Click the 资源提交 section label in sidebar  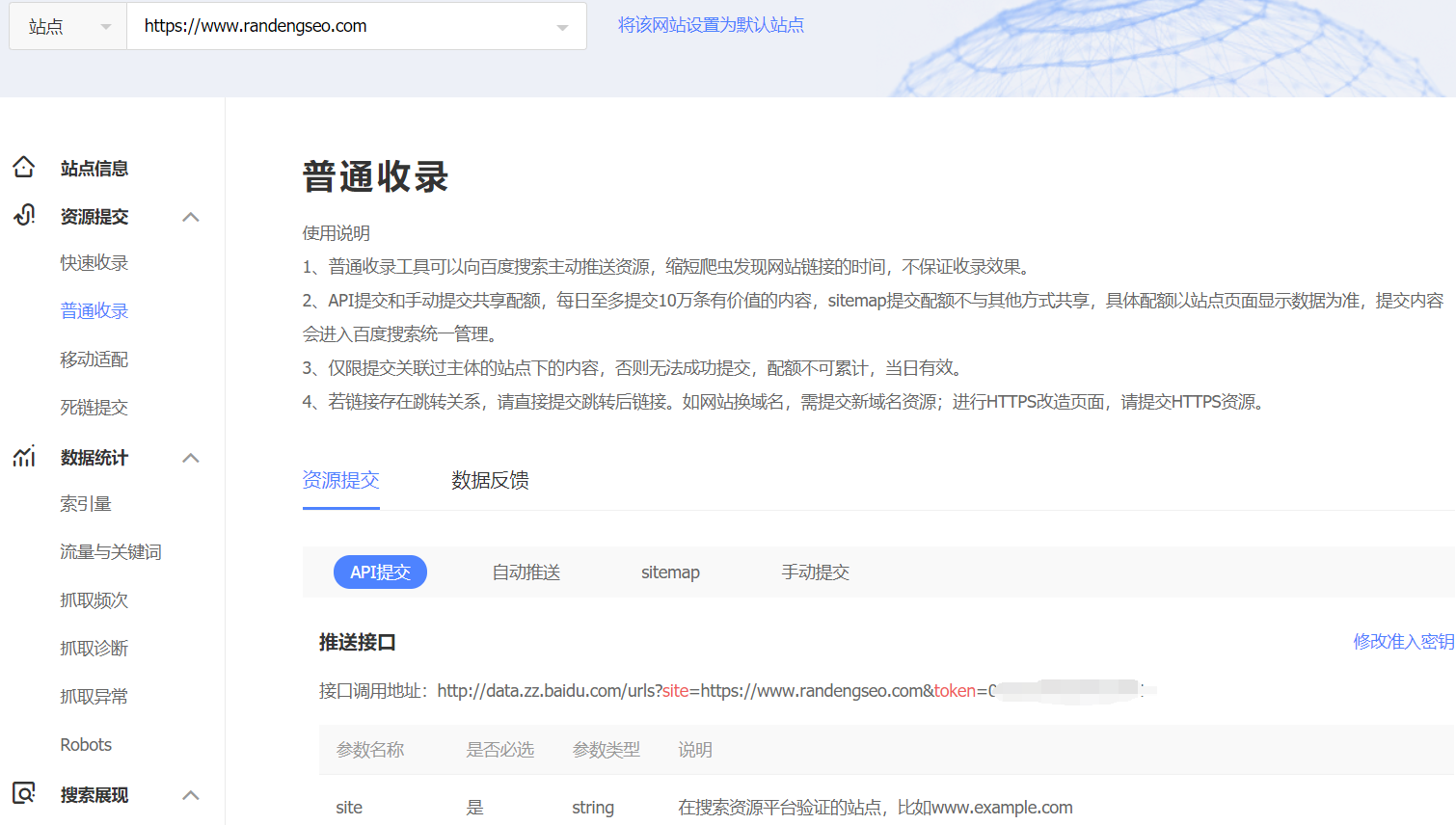tap(94, 217)
